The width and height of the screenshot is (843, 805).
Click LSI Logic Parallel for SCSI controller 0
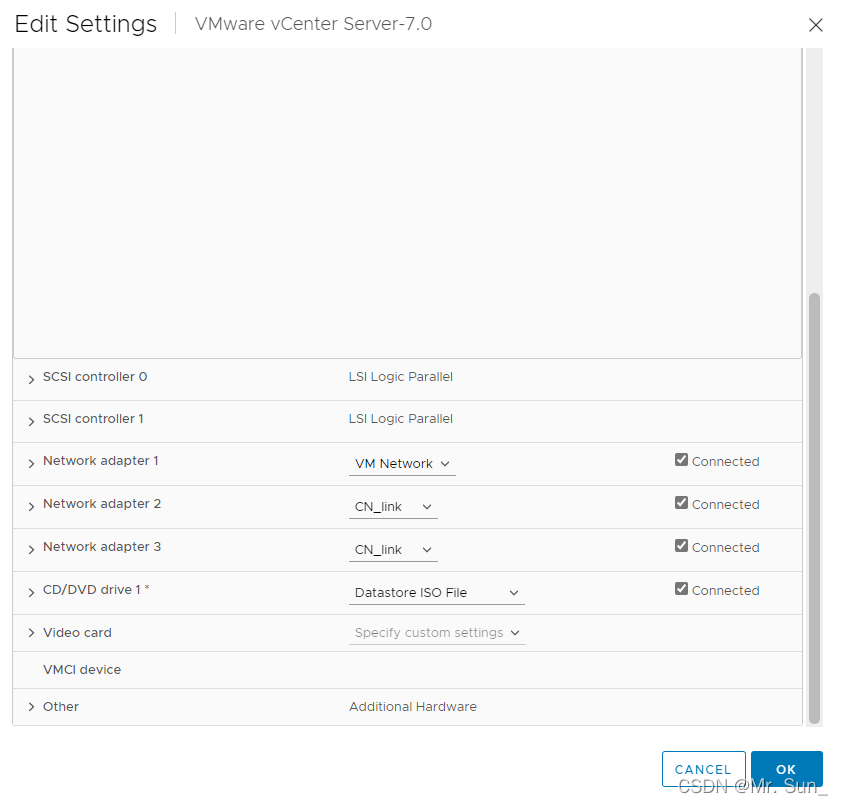pos(401,377)
